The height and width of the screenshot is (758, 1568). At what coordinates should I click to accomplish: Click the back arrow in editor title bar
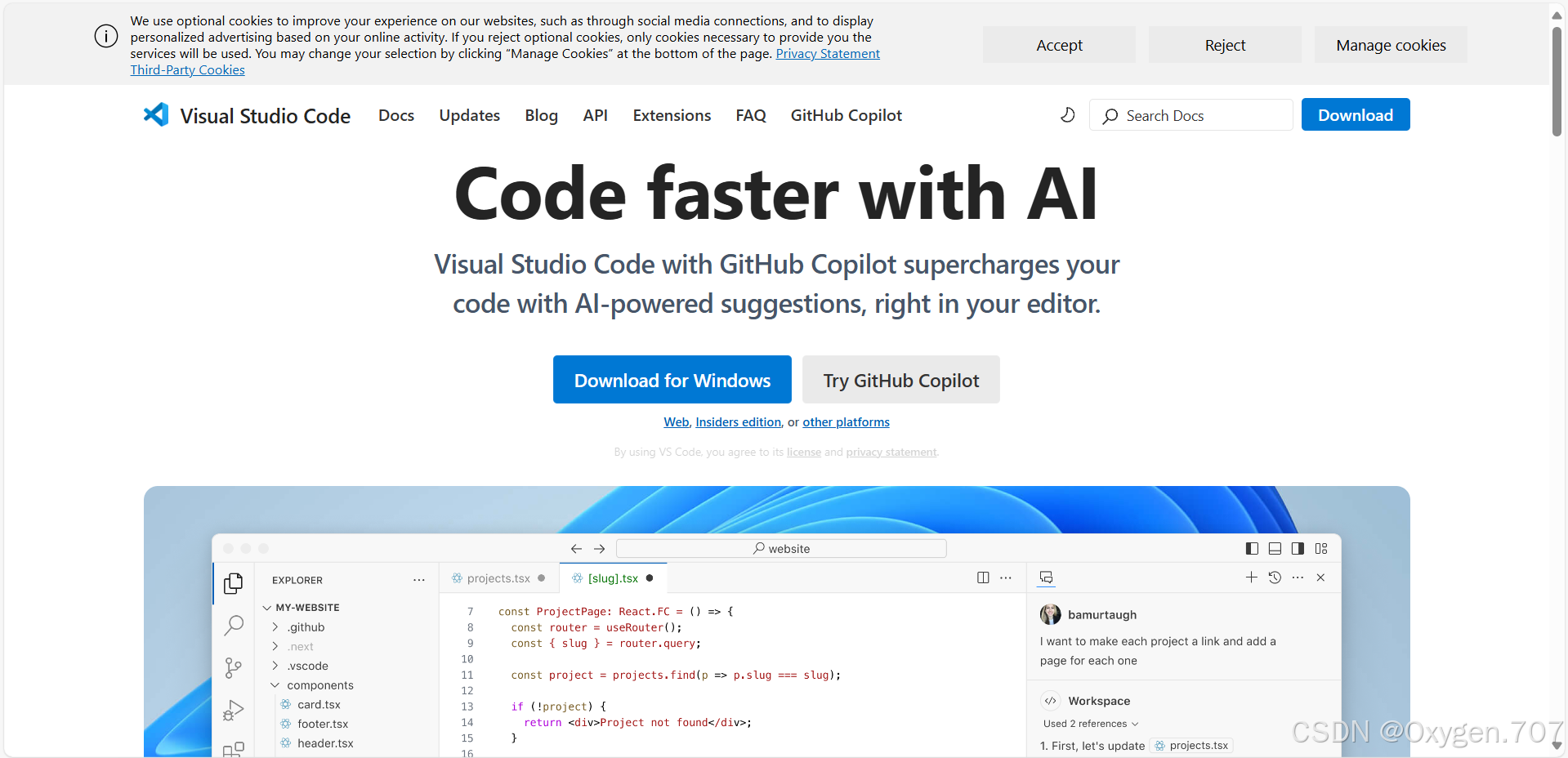tap(576, 549)
